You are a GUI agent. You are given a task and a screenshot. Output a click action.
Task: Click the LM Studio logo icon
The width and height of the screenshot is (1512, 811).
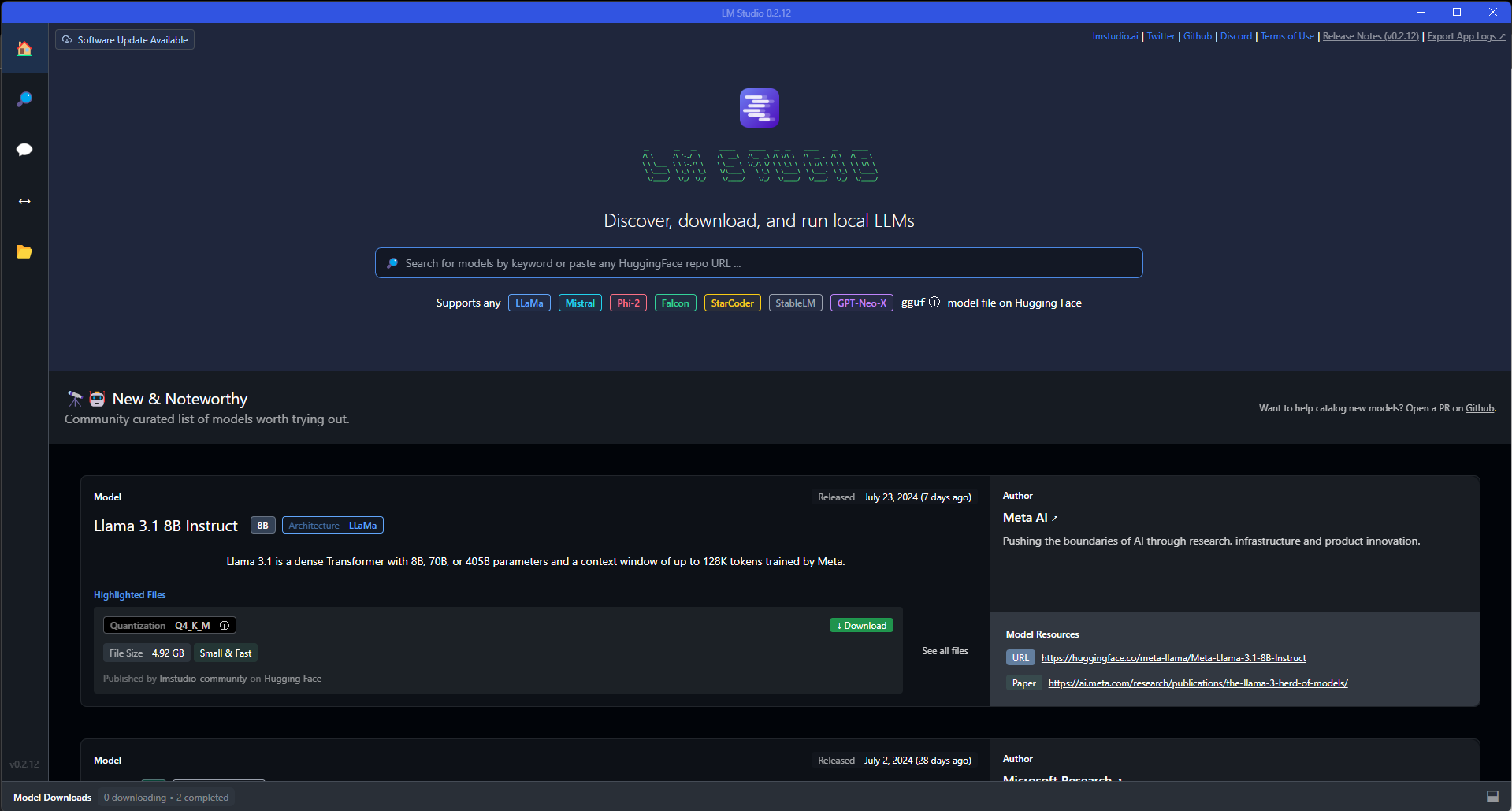coord(759,108)
